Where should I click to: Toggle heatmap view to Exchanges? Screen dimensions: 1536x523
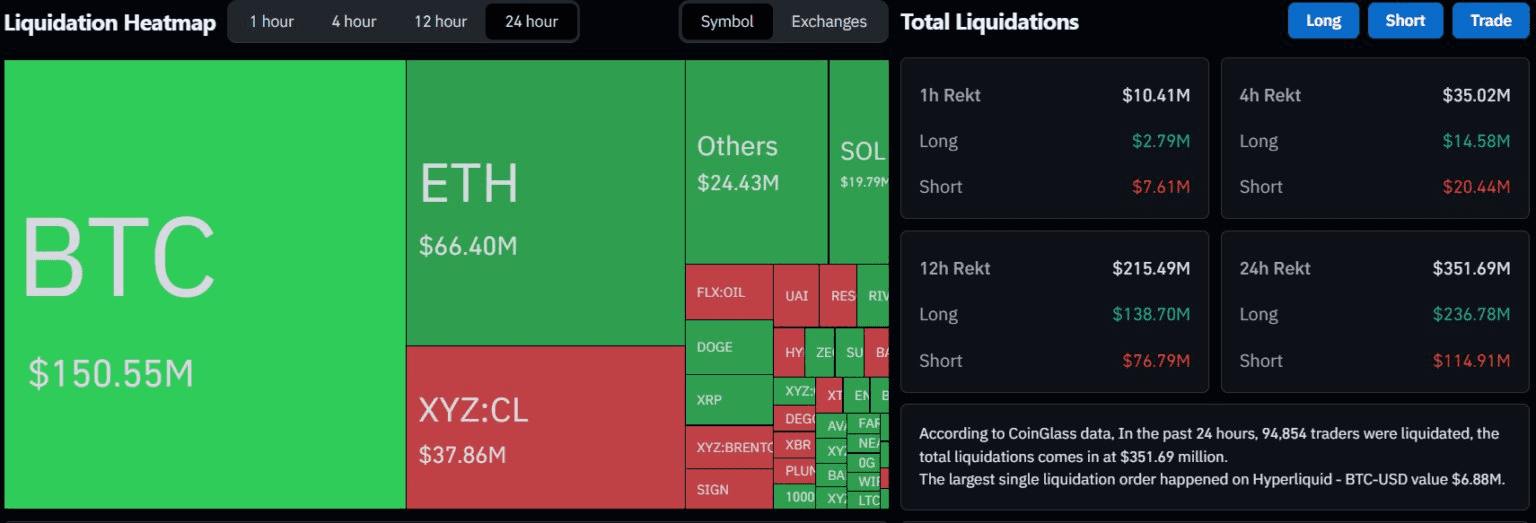point(829,21)
